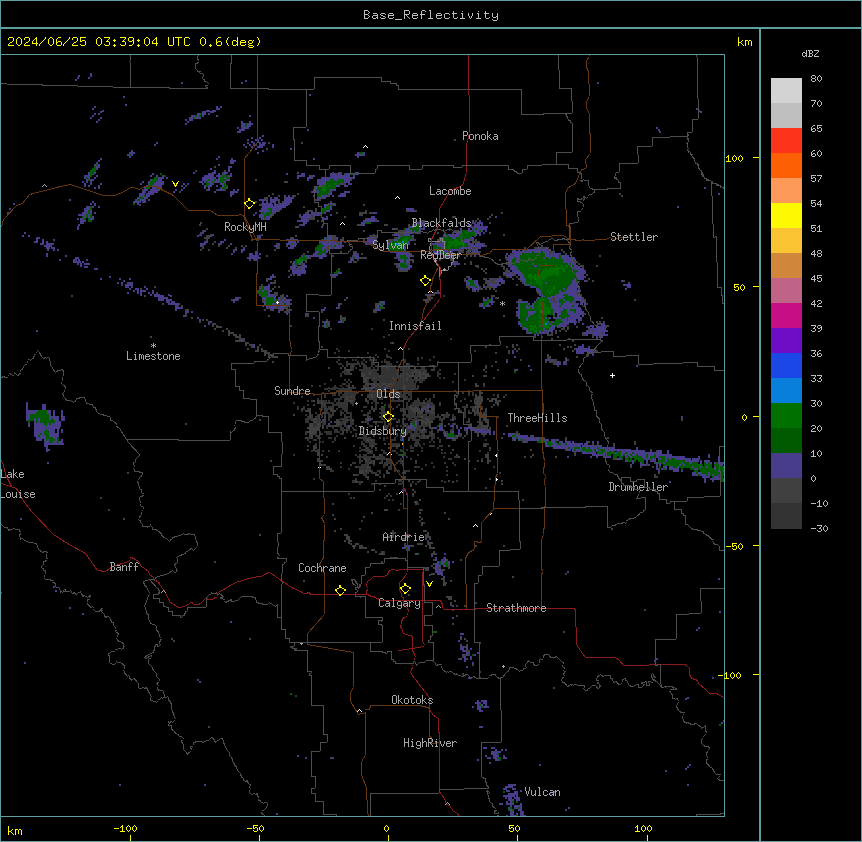This screenshot has width=862, height=842.
Task: Click the yellow v marker east of Calgary
Action: (x=429, y=584)
